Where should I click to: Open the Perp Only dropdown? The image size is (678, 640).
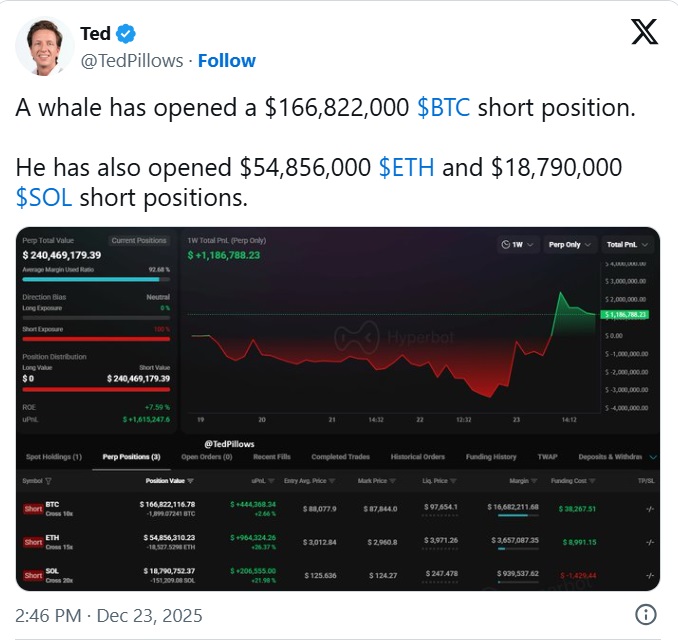[571, 244]
